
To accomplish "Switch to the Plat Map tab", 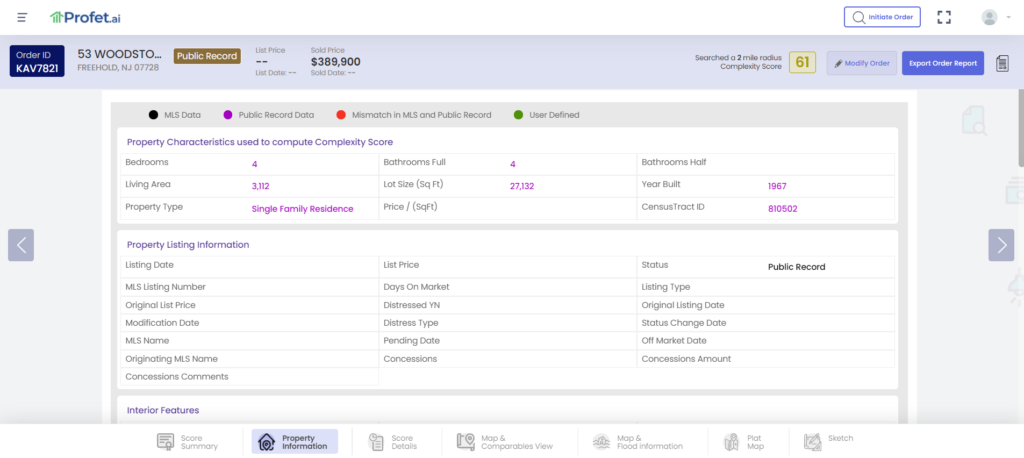I will pyautogui.click(x=743, y=442).
